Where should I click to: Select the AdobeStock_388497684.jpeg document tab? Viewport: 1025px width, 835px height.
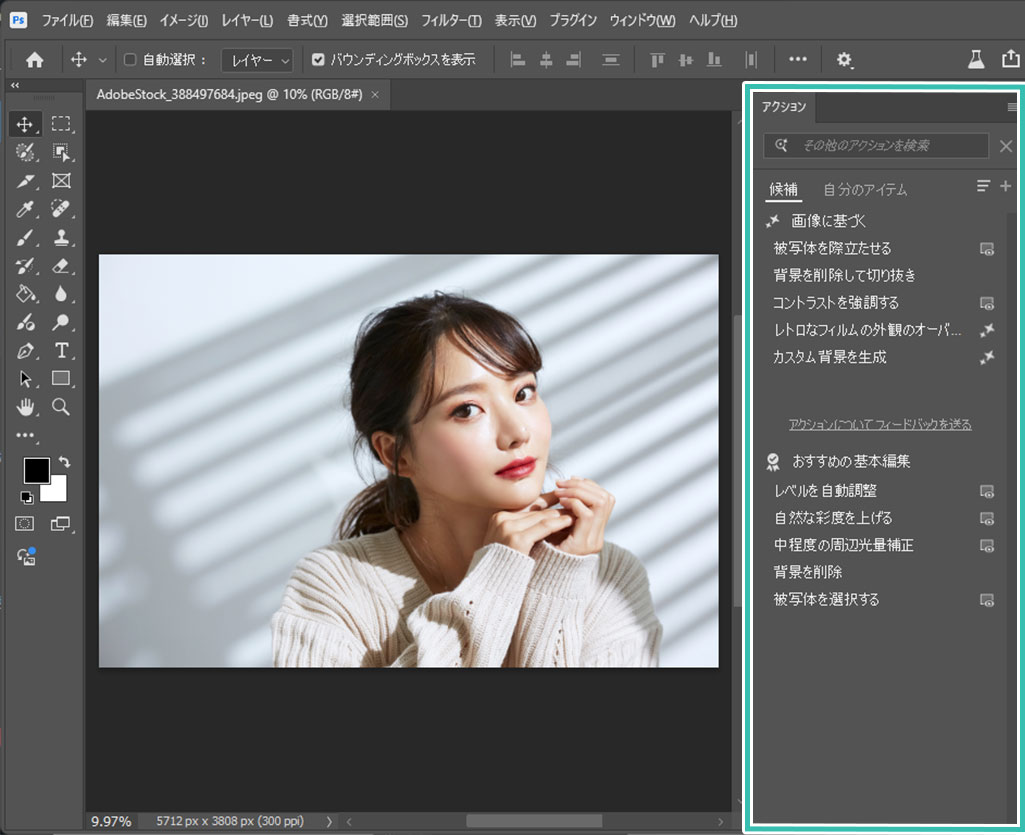click(x=229, y=95)
